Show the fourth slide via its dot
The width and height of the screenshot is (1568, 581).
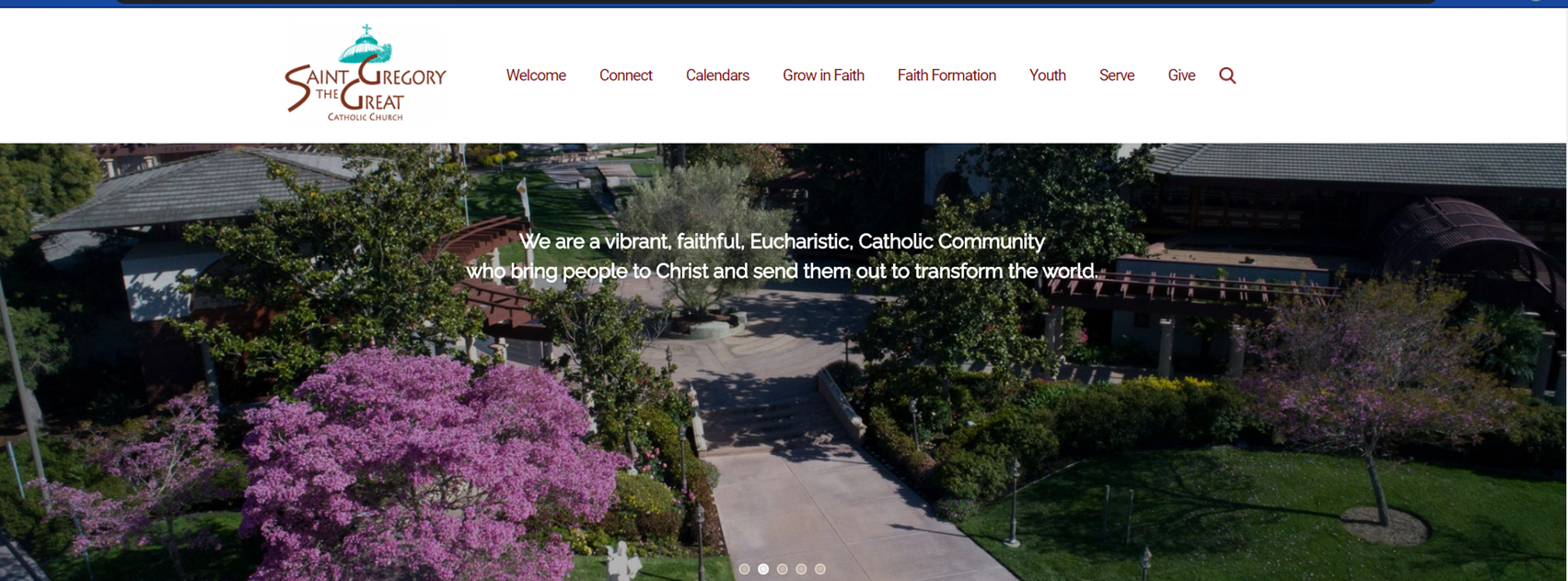point(801,569)
